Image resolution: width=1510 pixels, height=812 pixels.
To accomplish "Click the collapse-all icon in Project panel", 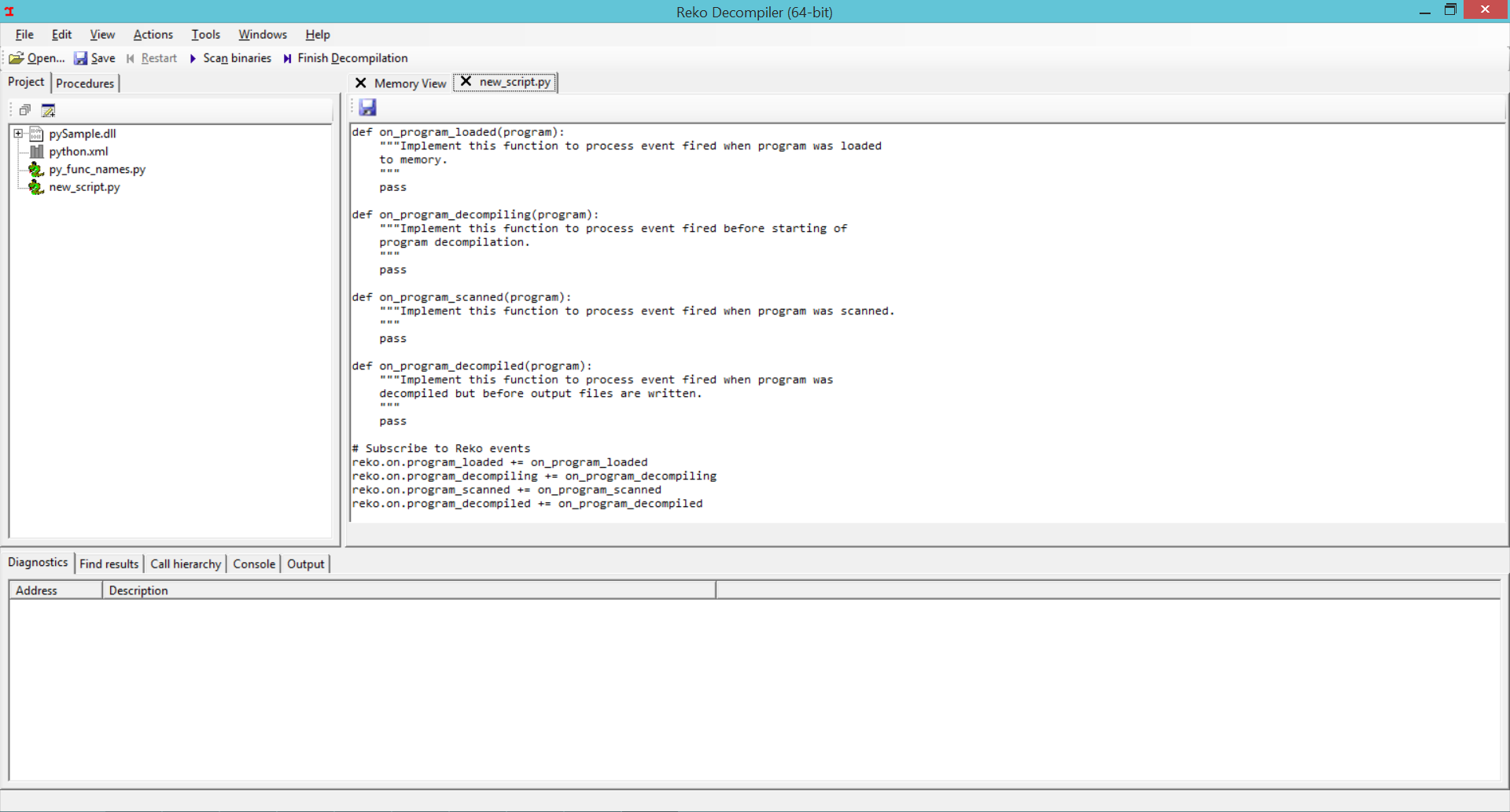I will click(x=25, y=110).
